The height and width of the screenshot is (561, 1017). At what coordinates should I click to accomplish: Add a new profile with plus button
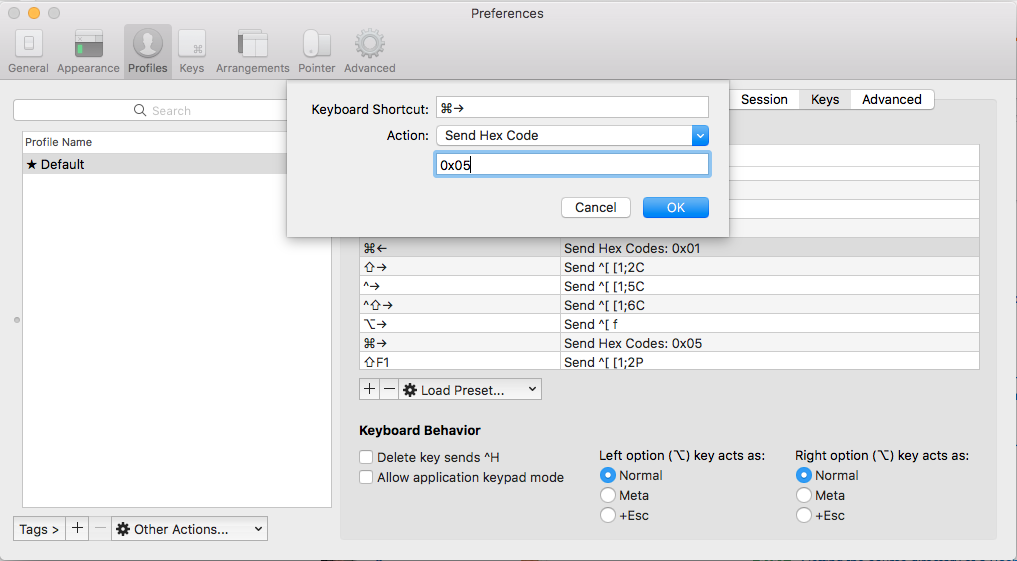click(x=77, y=529)
